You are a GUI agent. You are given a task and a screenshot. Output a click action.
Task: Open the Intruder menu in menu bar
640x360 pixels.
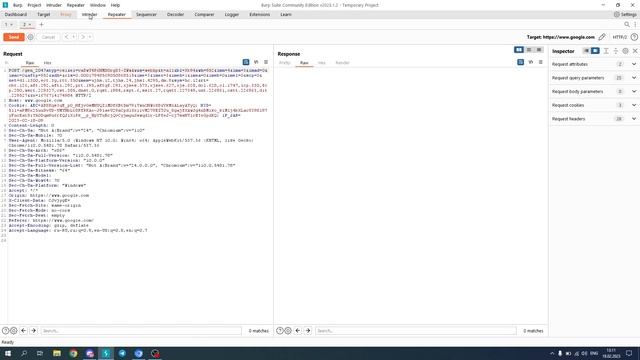click(53, 5)
